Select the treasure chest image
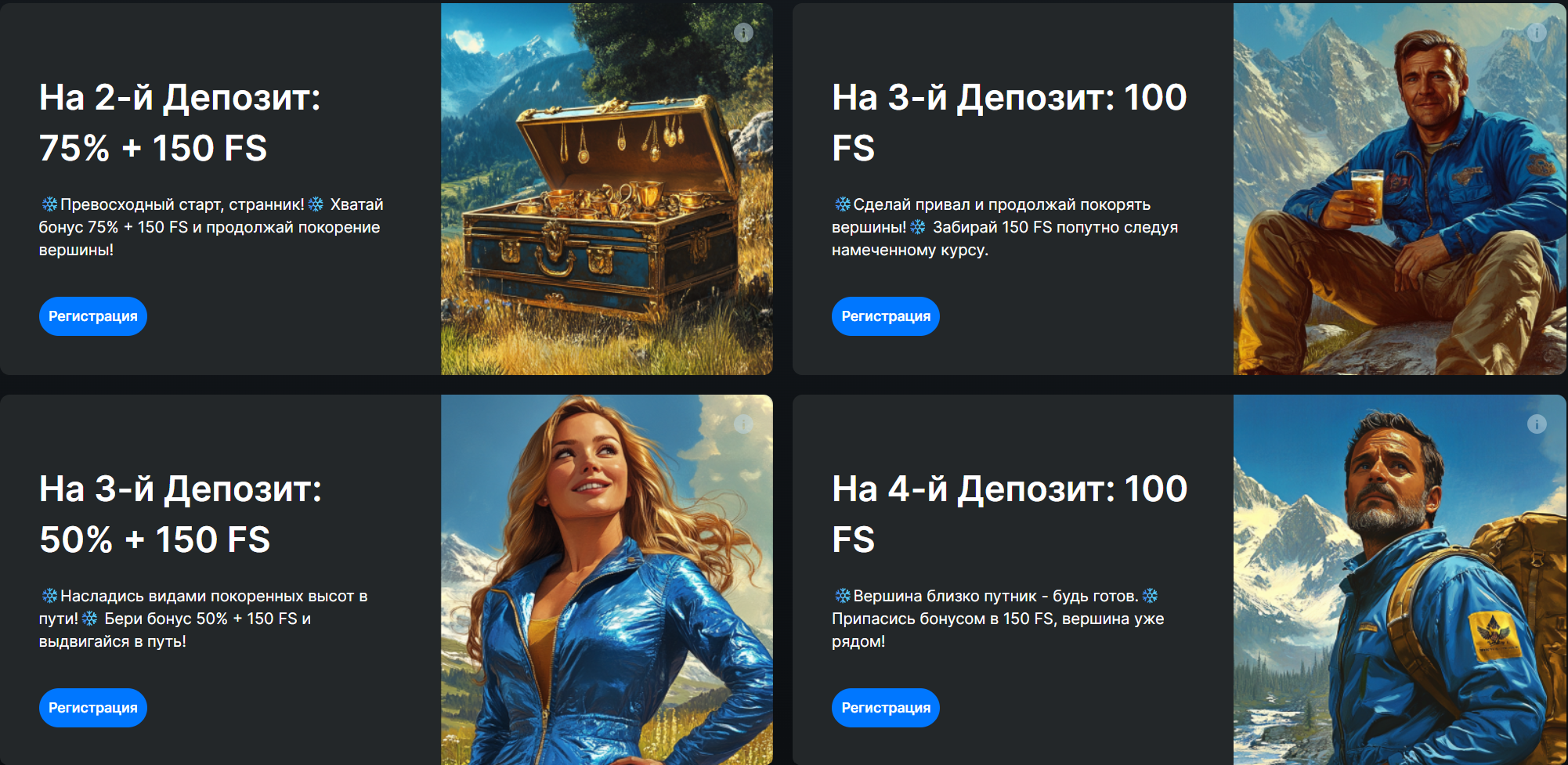The image size is (1568, 765). [607, 189]
